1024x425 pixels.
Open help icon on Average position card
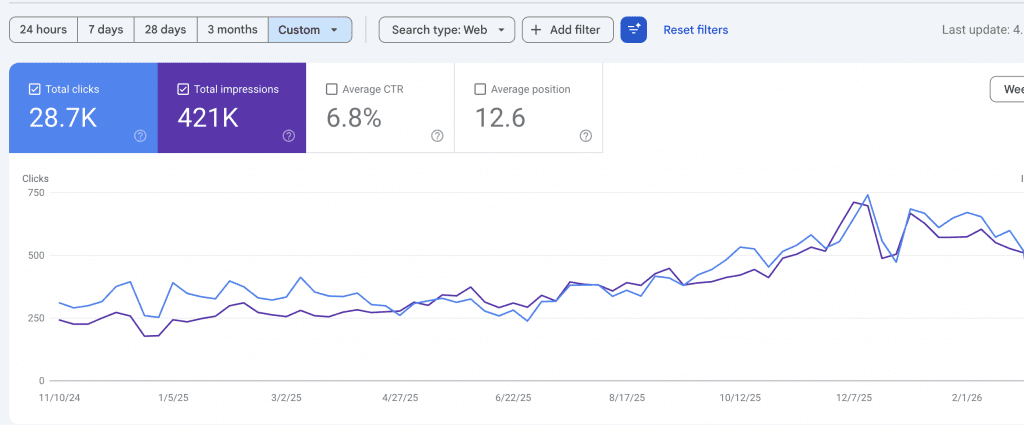coord(585,136)
